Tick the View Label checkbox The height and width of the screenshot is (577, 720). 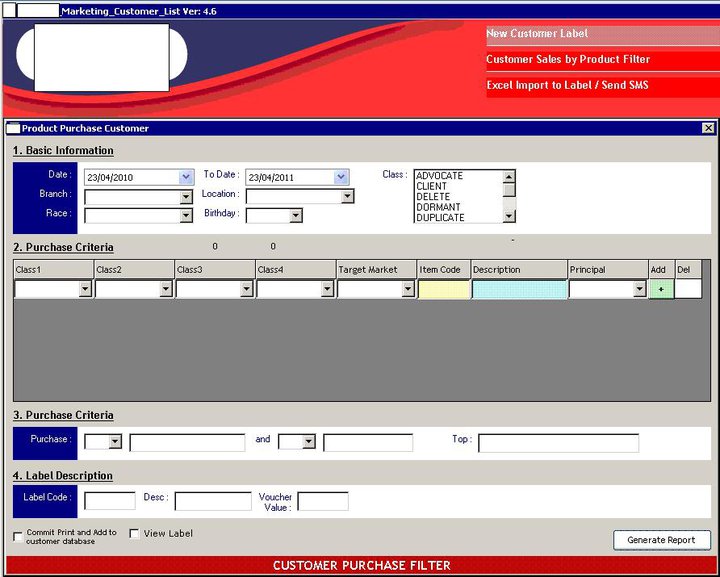[135, 533]
